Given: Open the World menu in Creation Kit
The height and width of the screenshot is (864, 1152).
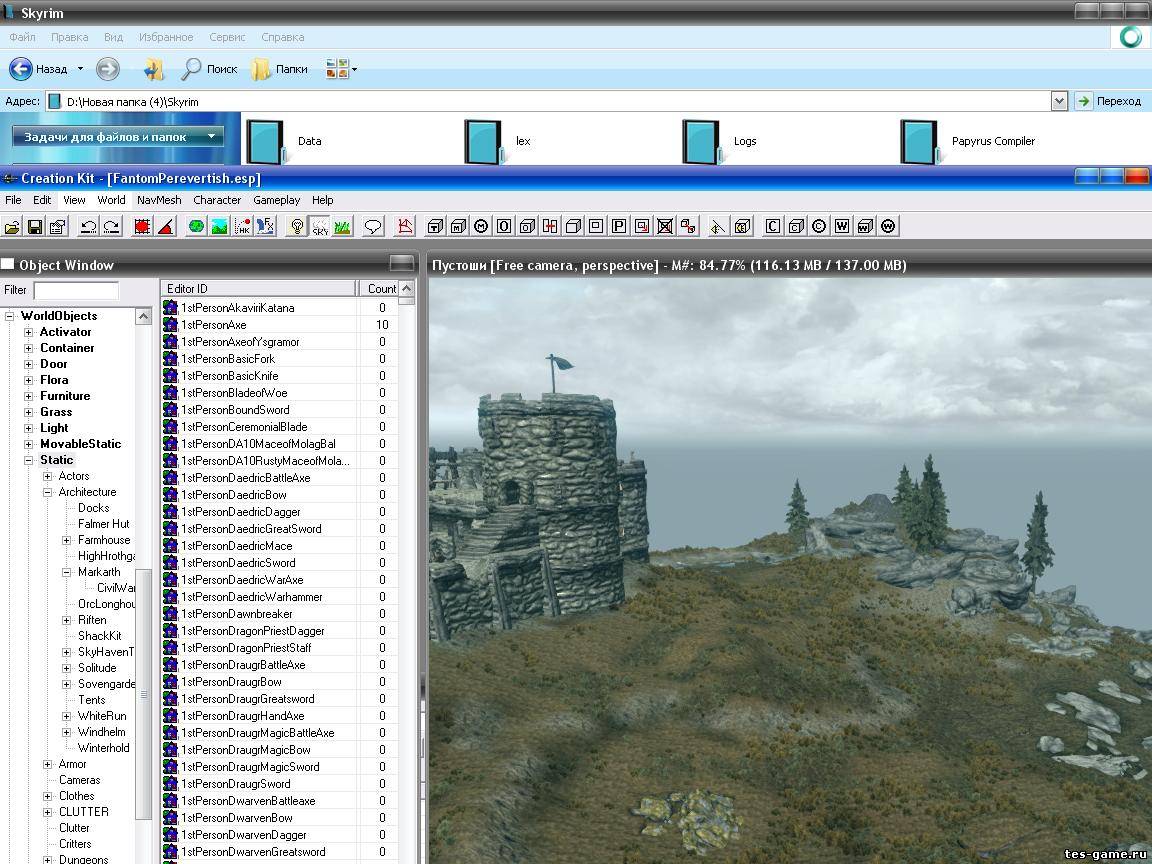Looking at the screenshot, I should point(111,200).
